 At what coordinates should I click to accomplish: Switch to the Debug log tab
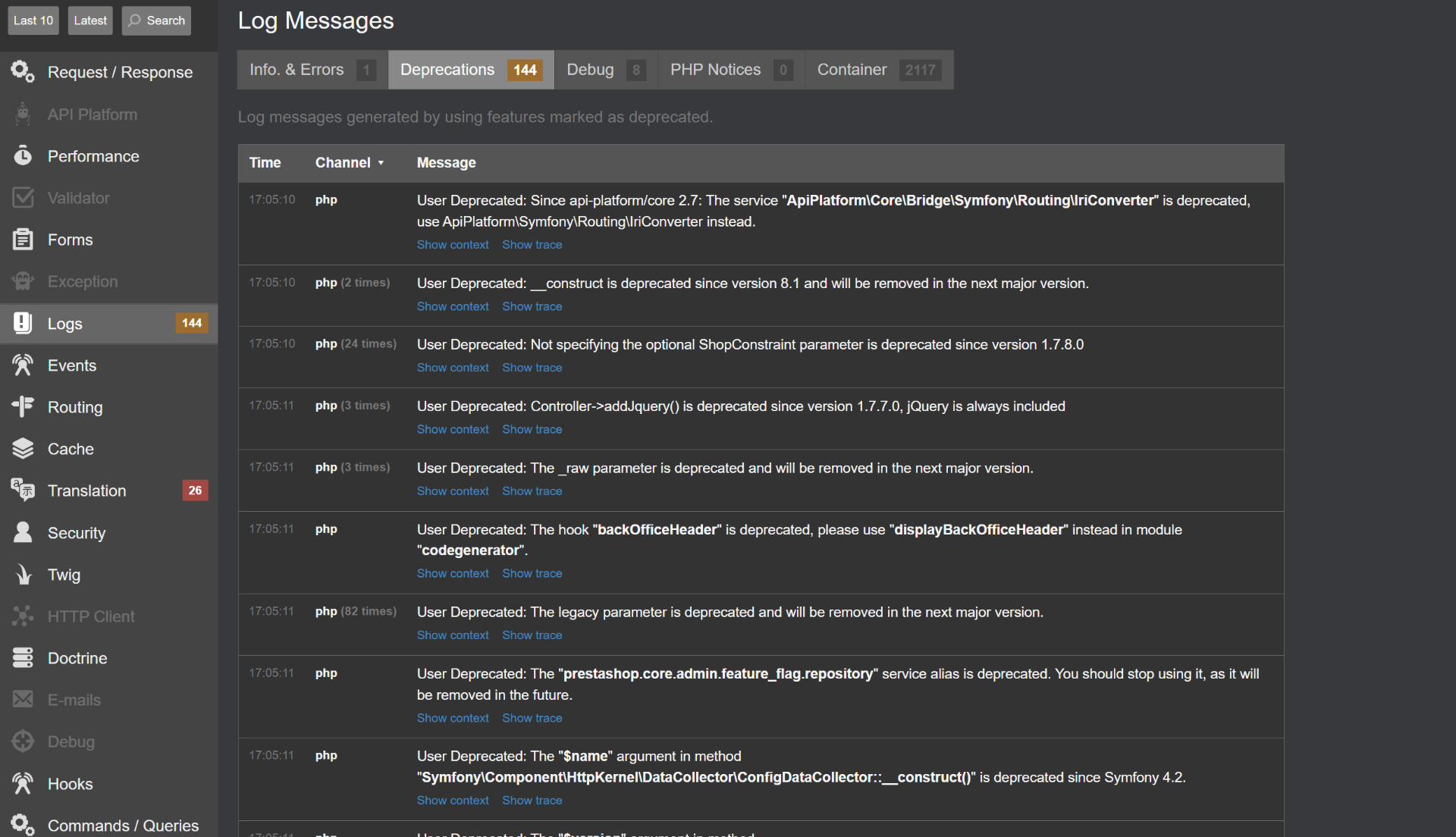click(605, 70)
